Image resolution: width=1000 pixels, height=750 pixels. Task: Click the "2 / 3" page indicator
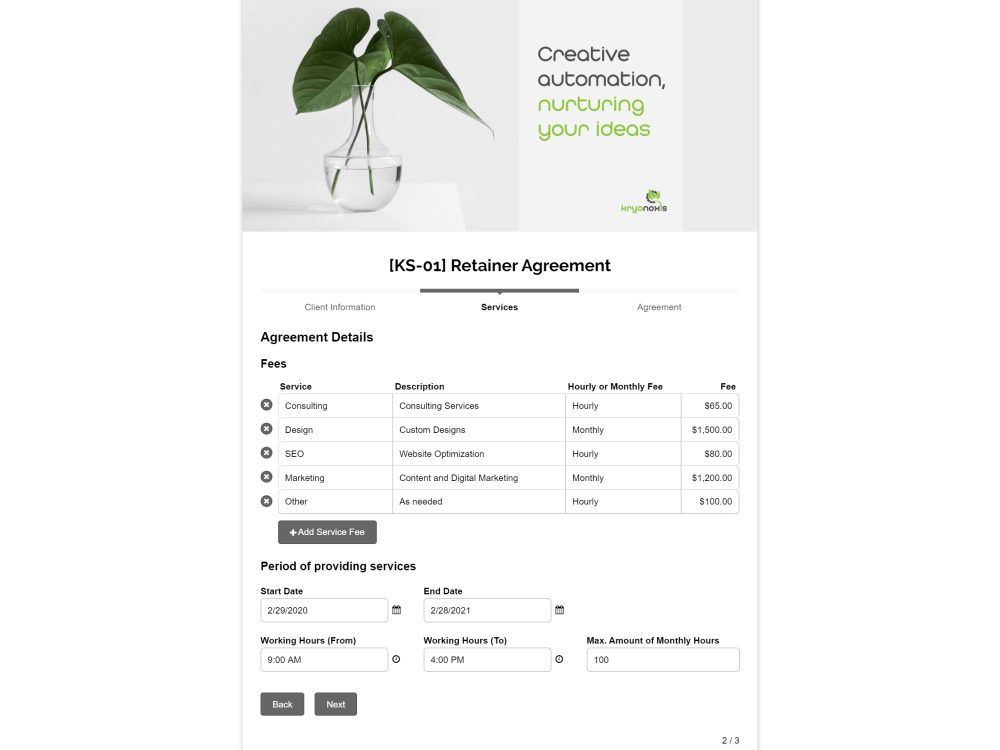[730, 740]
